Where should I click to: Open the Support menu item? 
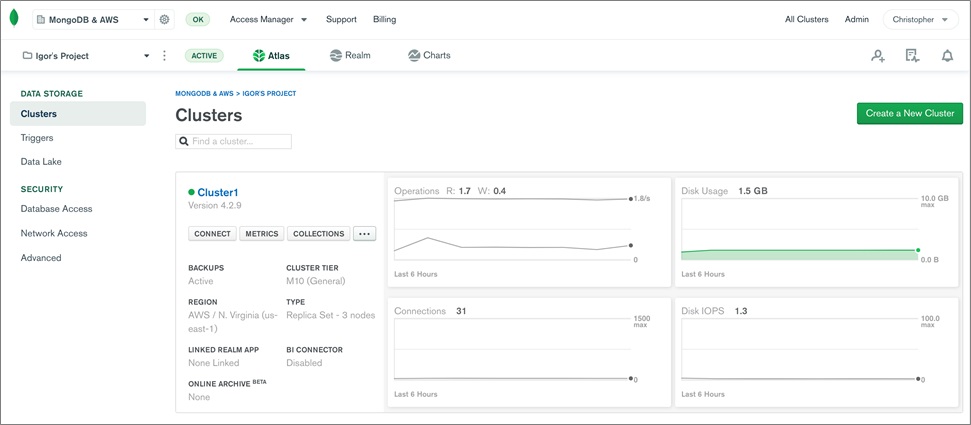pyautogui.click(x=341, y=19)
